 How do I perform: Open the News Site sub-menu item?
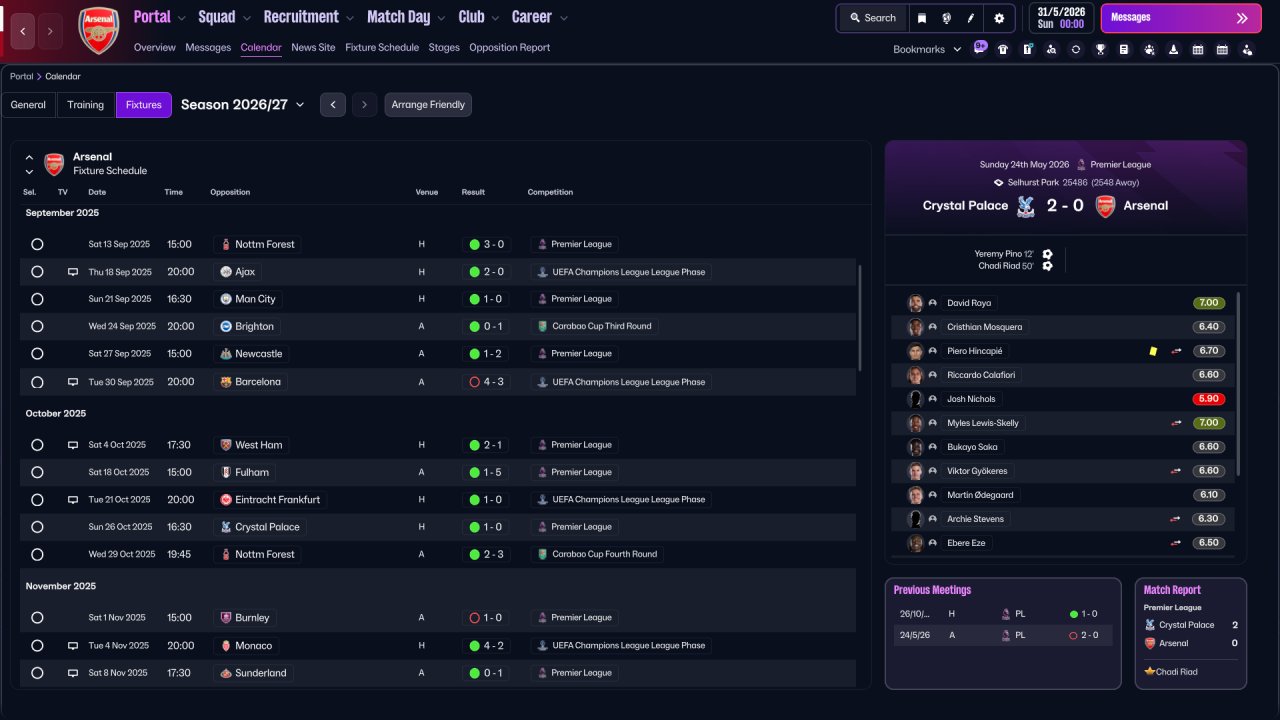tap(313, 47)
